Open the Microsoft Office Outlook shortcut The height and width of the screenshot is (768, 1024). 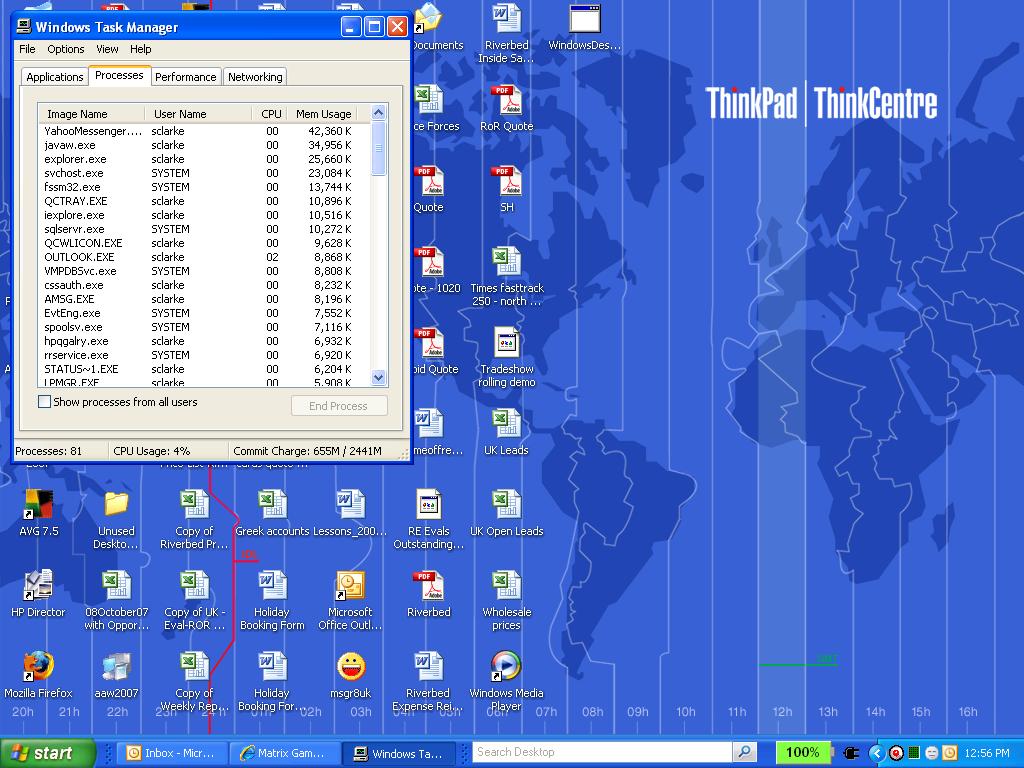350,586
